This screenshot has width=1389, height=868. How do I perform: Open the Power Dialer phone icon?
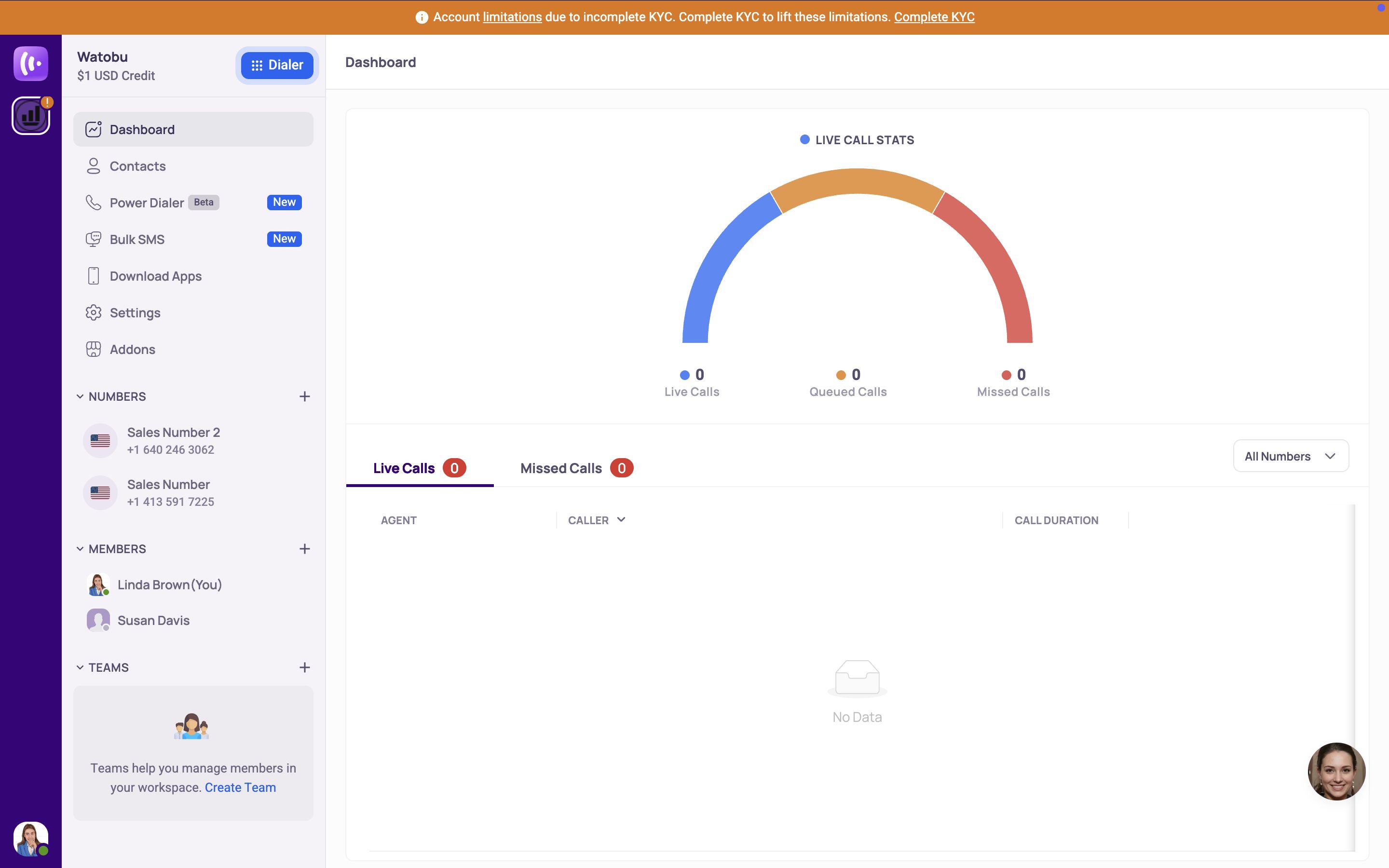94,203
